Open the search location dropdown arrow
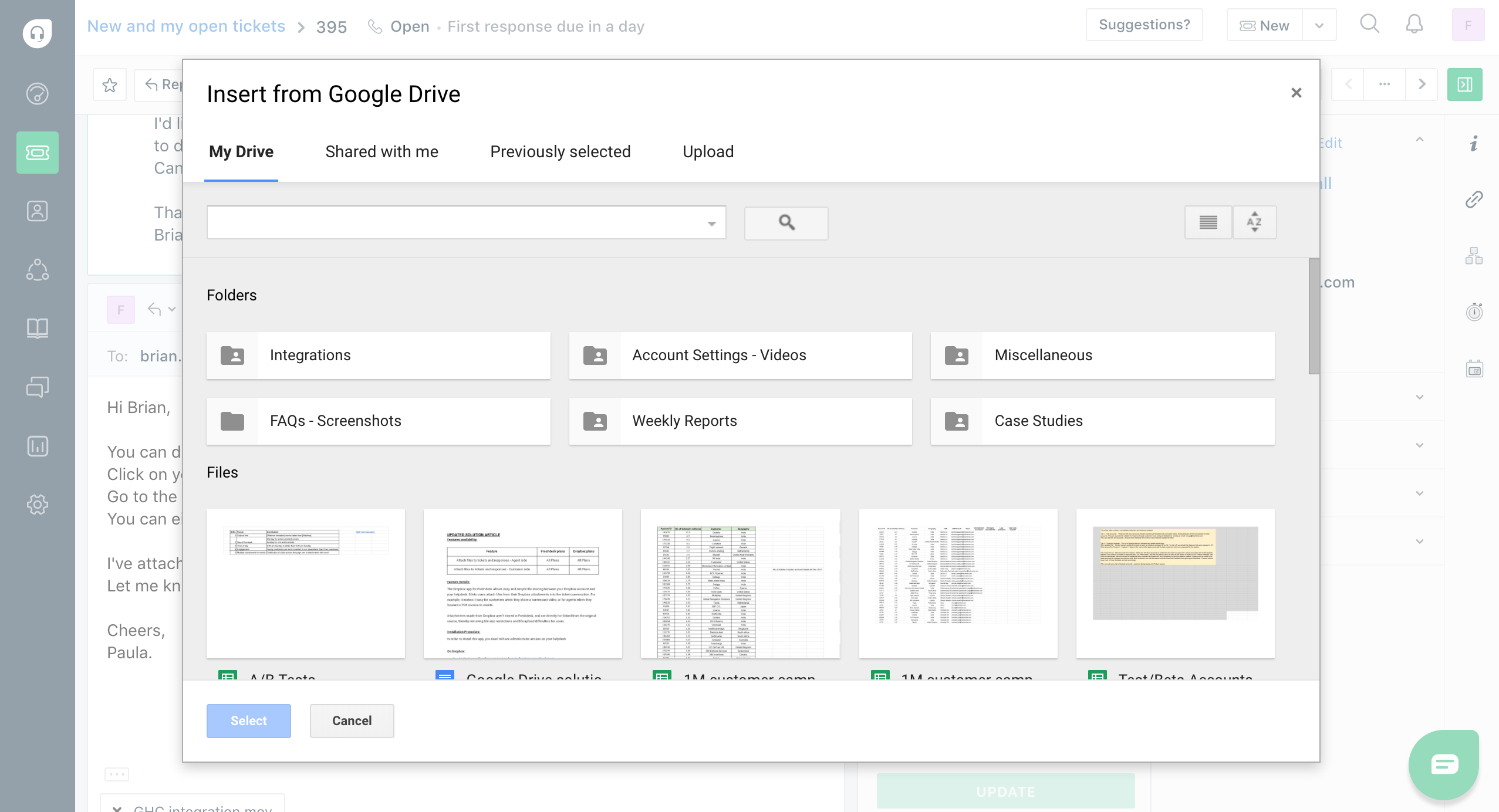This screenshot has width=1499, height=812. click(711, 223)
